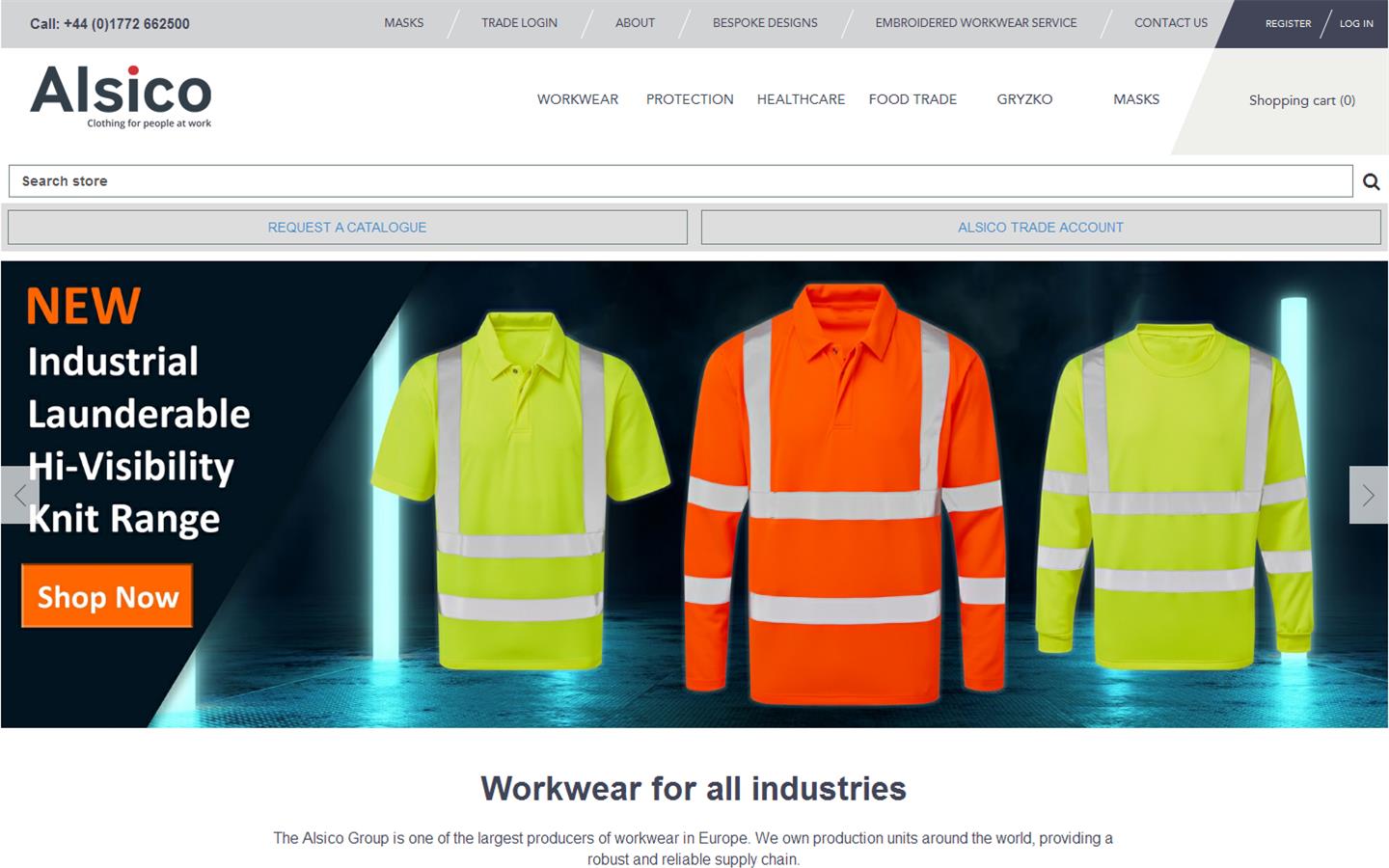Open the Shopping cart
The image size is (1389, 868).
pyautogui.click(x=1301, y=100)
